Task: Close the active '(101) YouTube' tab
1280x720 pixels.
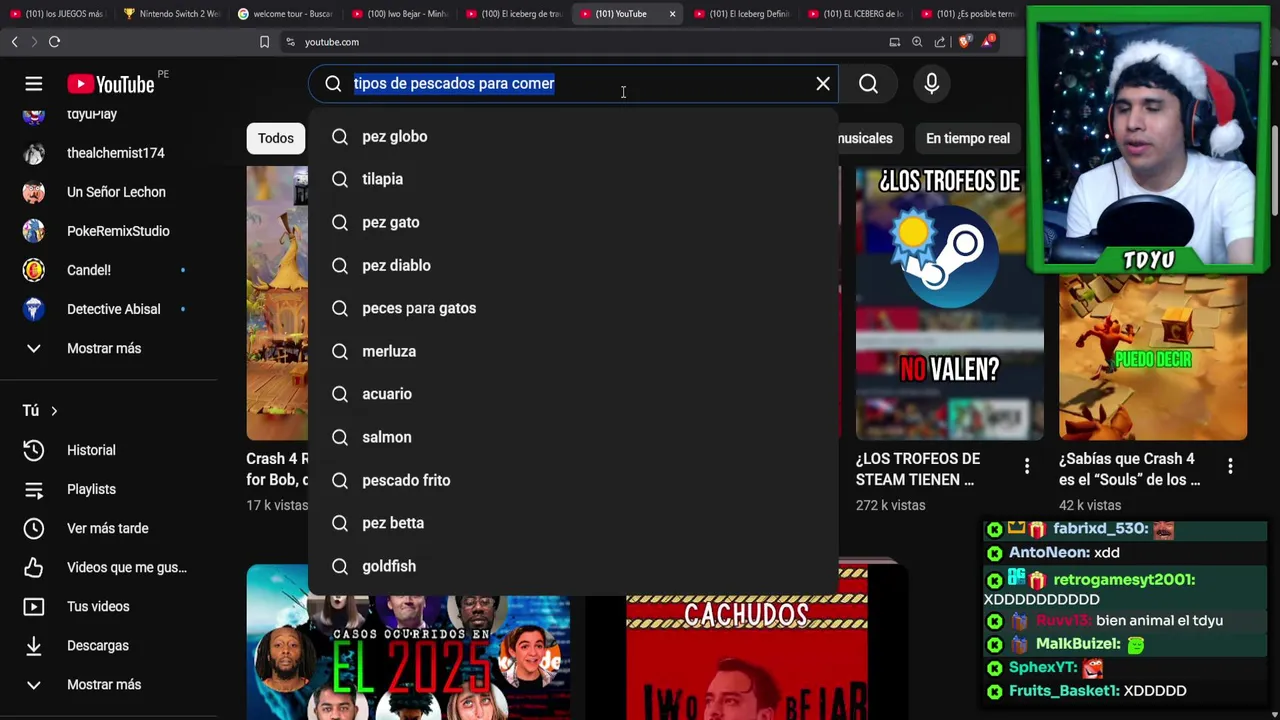Action: 672,14
